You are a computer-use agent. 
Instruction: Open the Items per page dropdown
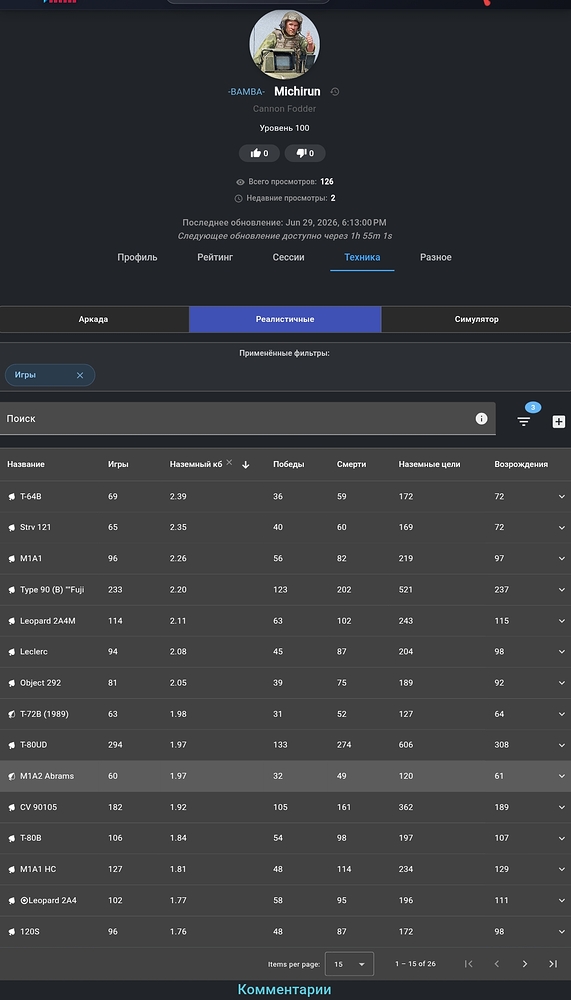(x=350, y=964)
